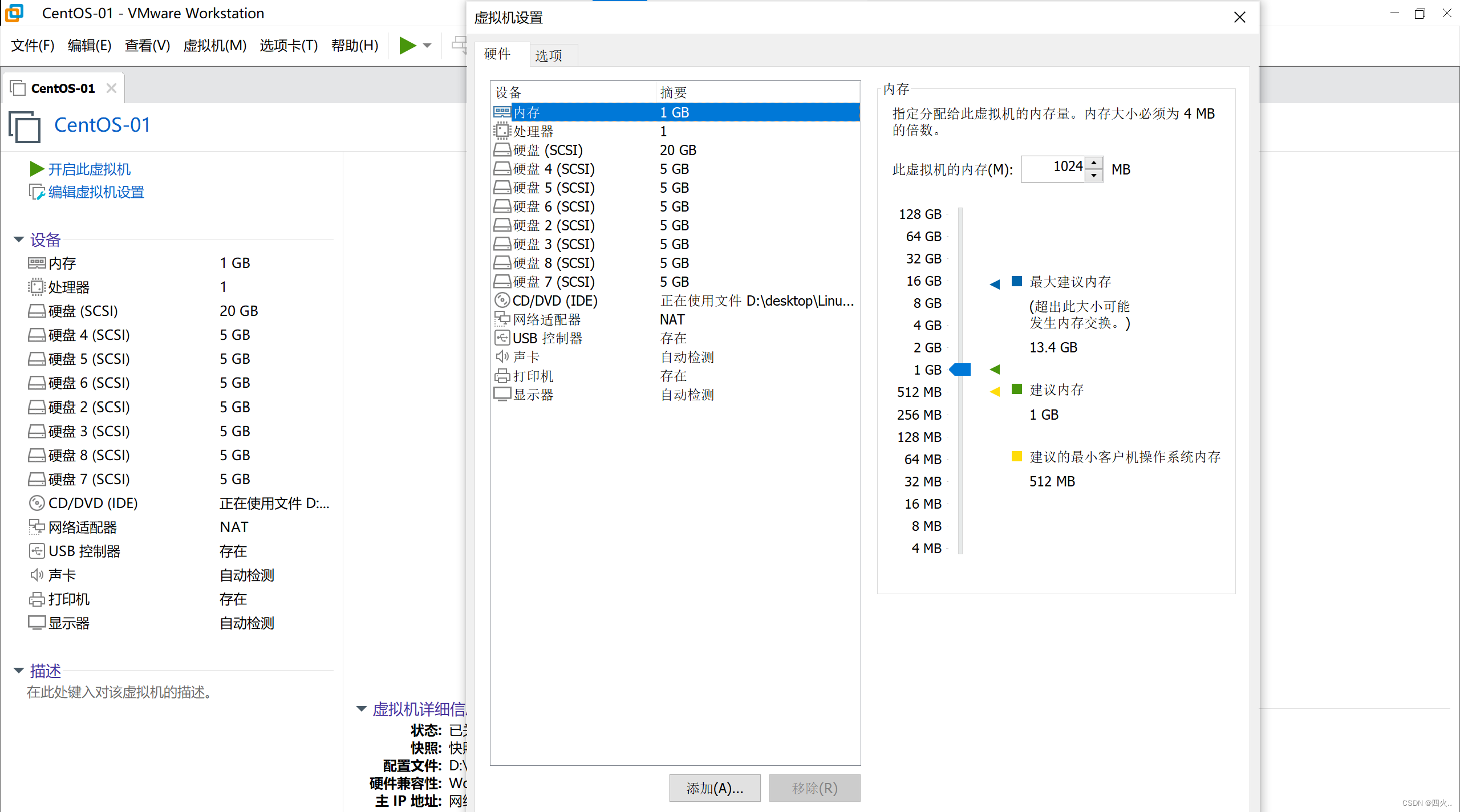Select the CentOS-01 tab

click(63, 88)
